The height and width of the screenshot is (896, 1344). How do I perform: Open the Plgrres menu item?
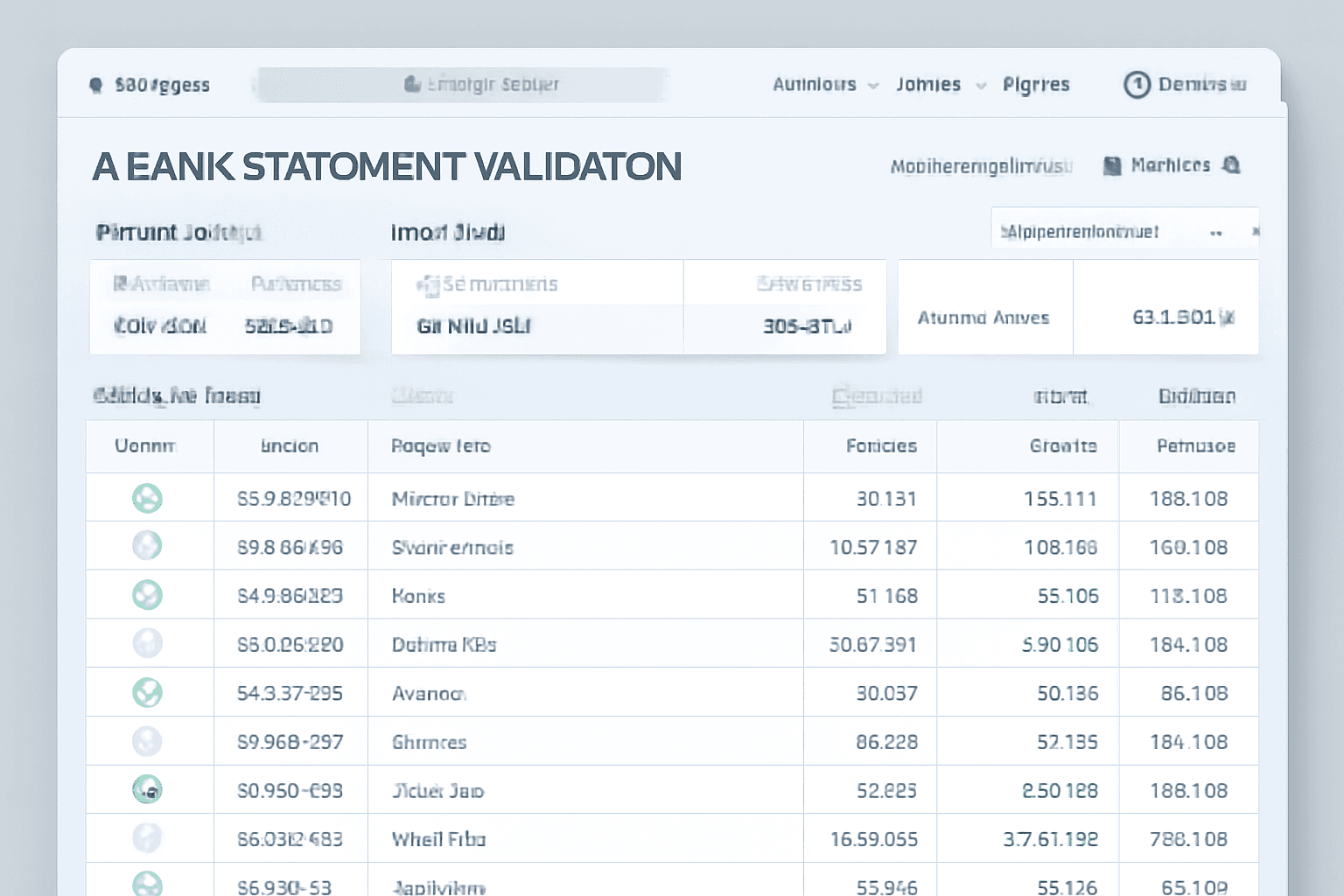1036,85
